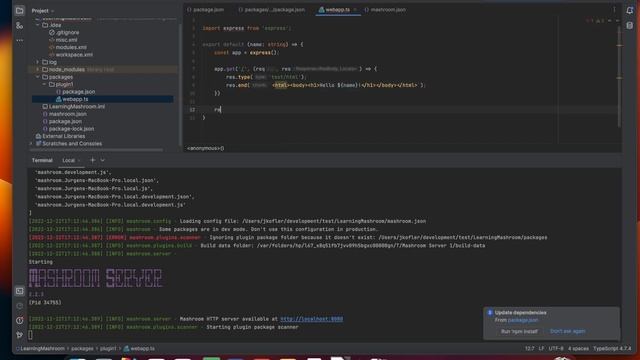This screenshot has width=640, height=360.
Task: Switch to the package.json editor tab
Action: pyautogui.click(x=205, y=10)
